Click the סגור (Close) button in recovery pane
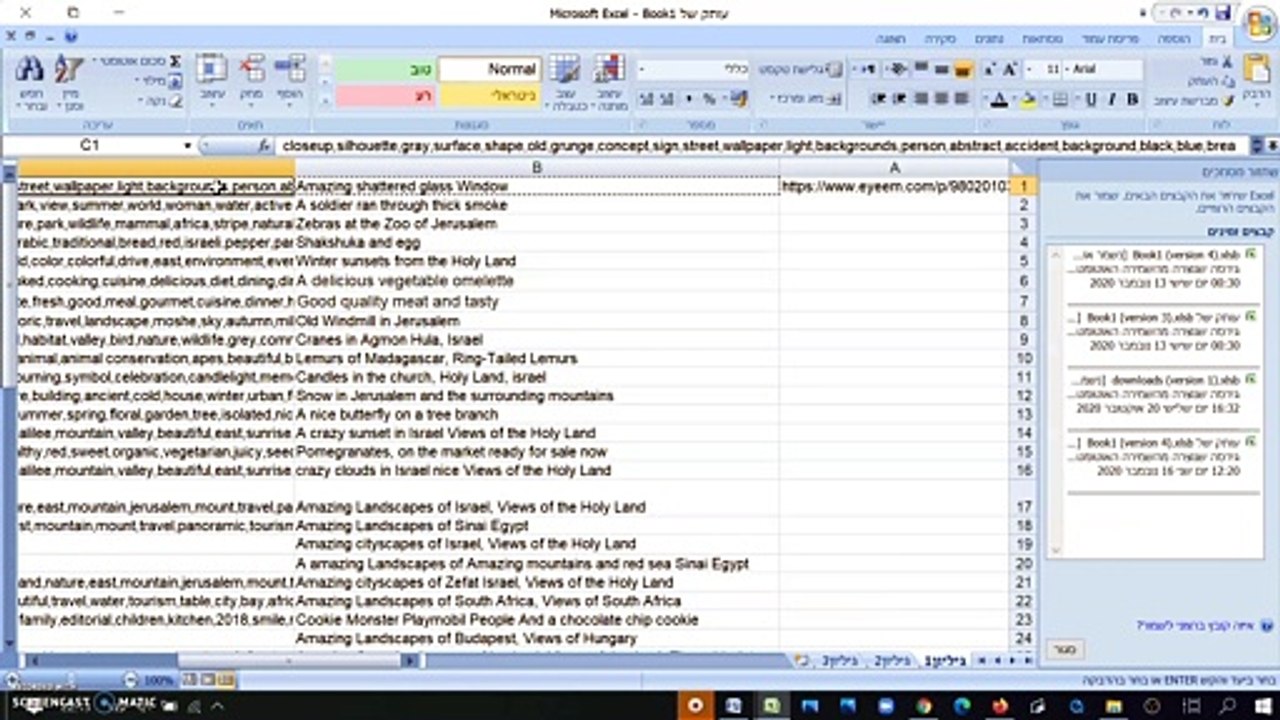Screen dimensions: 1280x720 1065,649
